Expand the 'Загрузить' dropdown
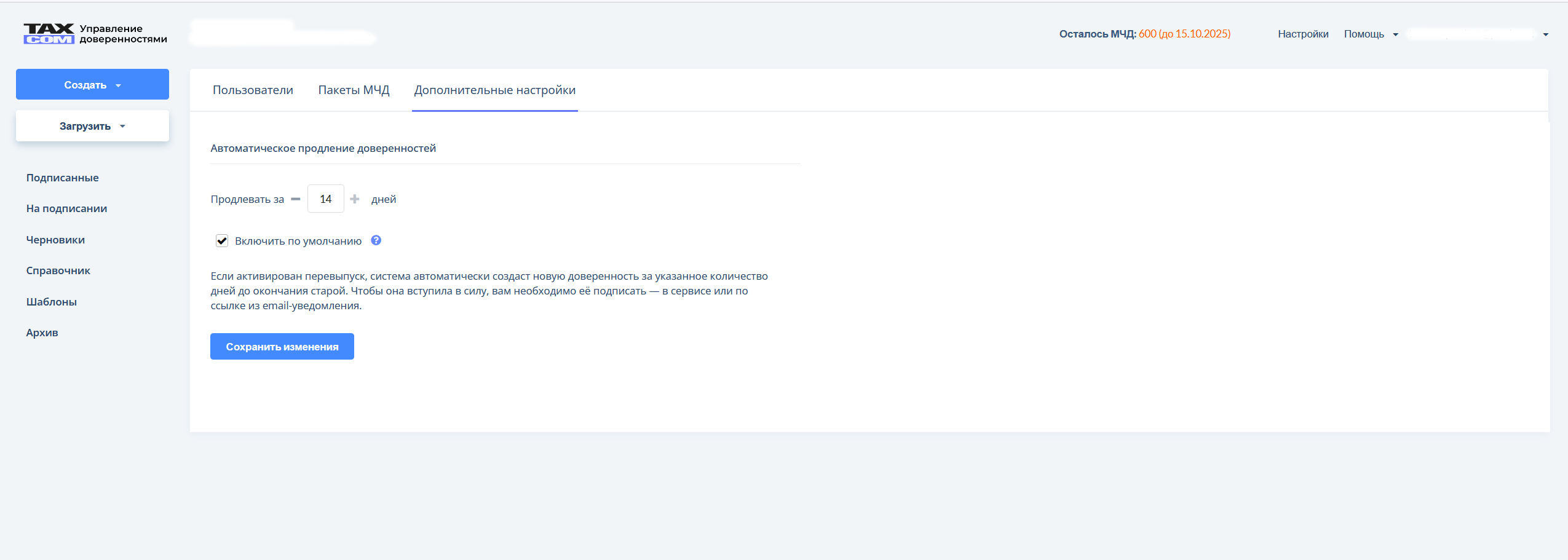This screenshot has height=560, width=1568. [x=92, y=126]
